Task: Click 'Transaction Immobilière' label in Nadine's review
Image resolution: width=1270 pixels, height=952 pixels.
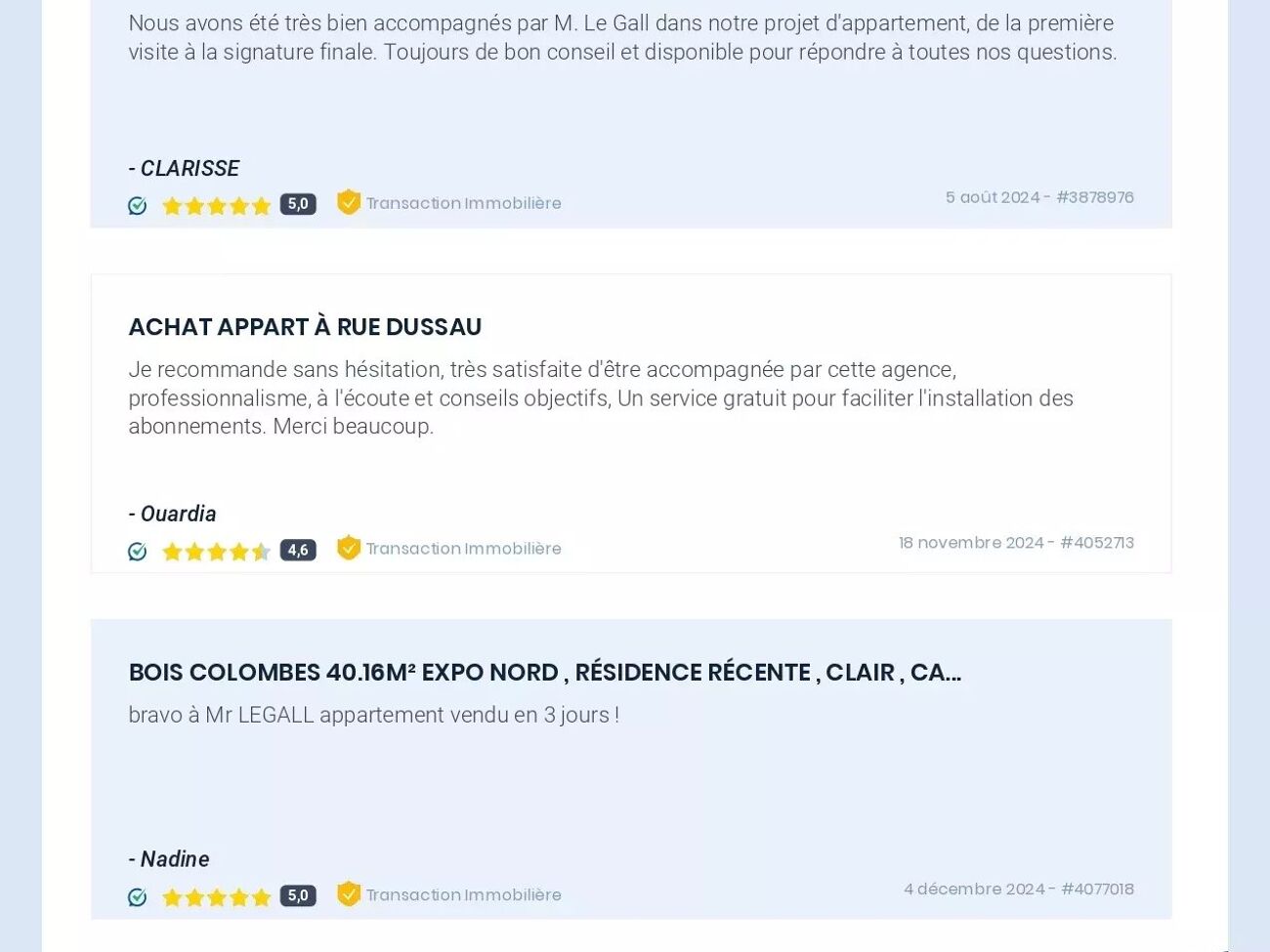Action: [464, 894]
